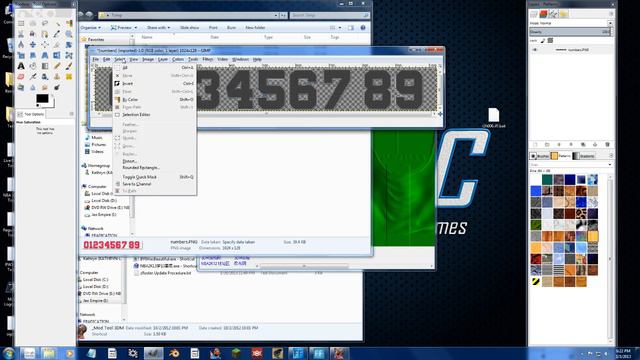Select the Alignment tool
Viewport: 640px width, 360px height.
tap(45, 44)
